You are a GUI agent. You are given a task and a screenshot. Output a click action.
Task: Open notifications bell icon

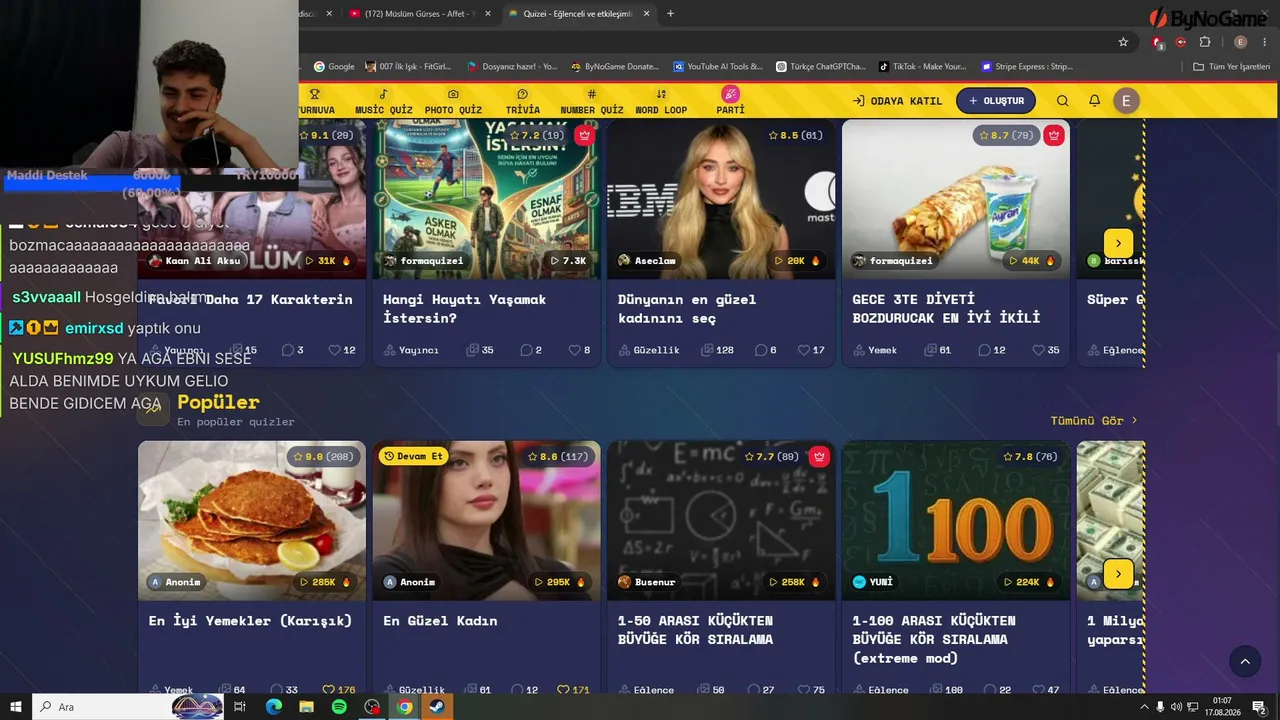coord(1094,101)
